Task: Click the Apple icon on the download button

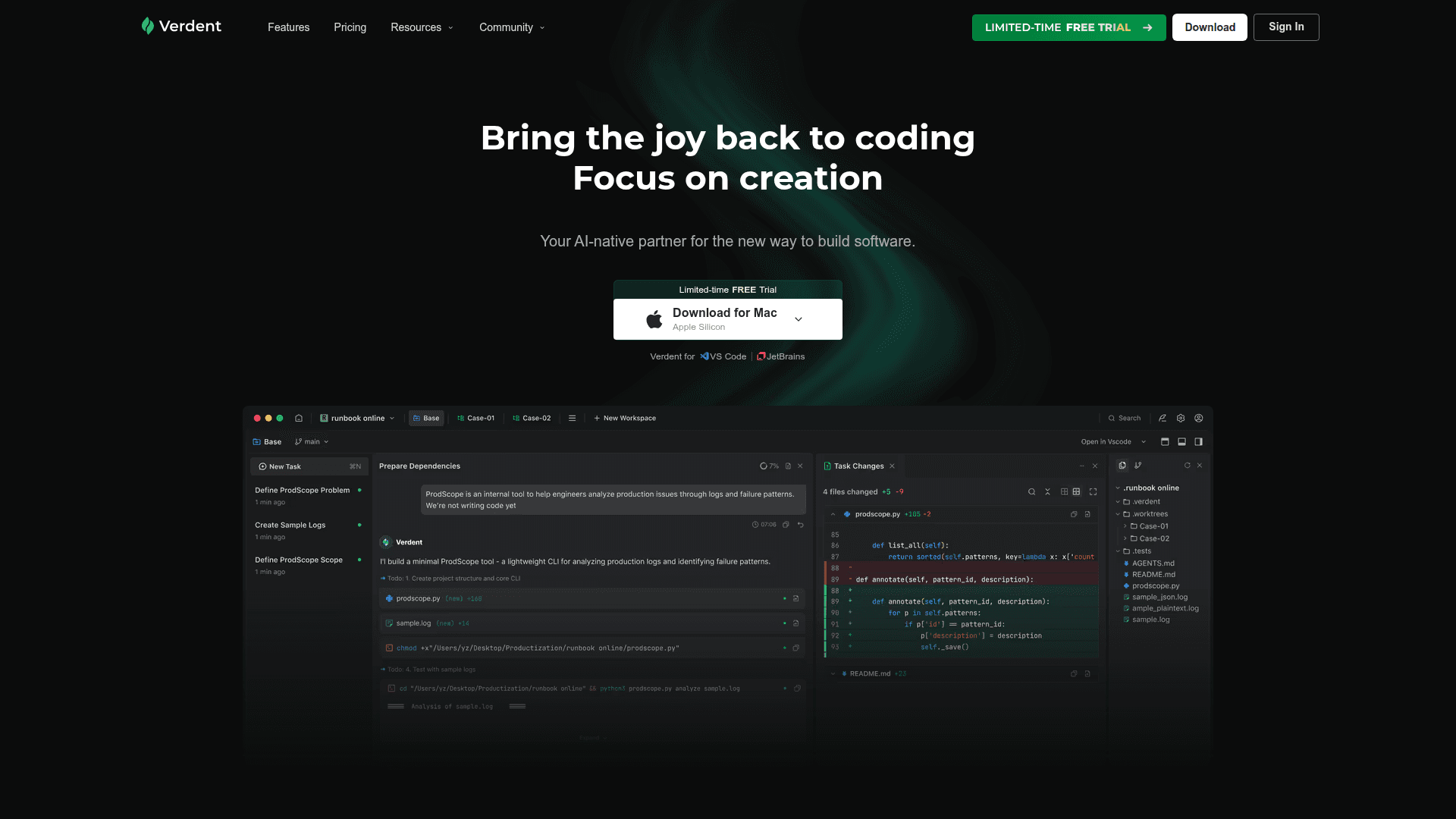Action: 654,319
